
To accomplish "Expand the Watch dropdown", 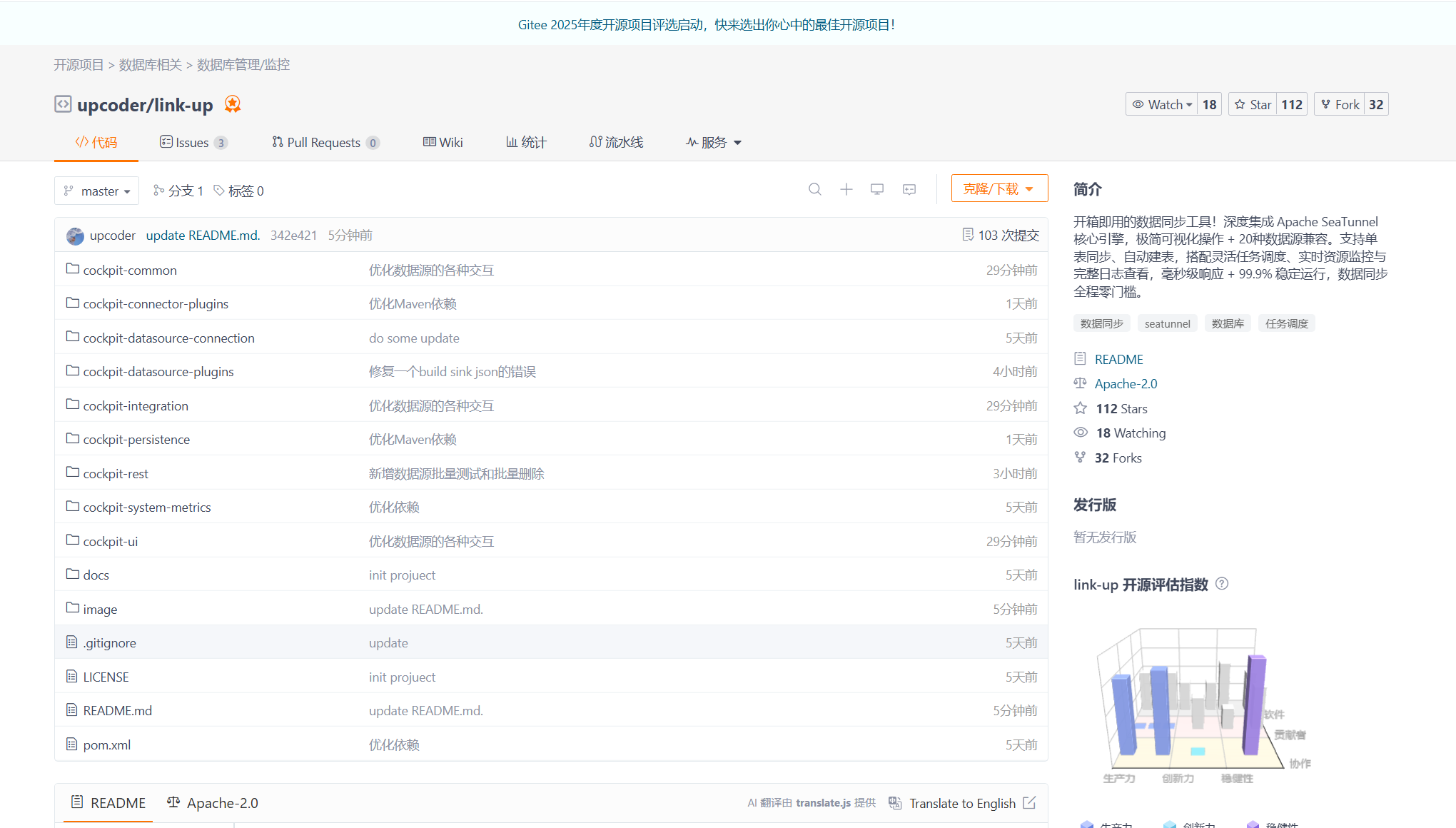I will click(1163, 104).
